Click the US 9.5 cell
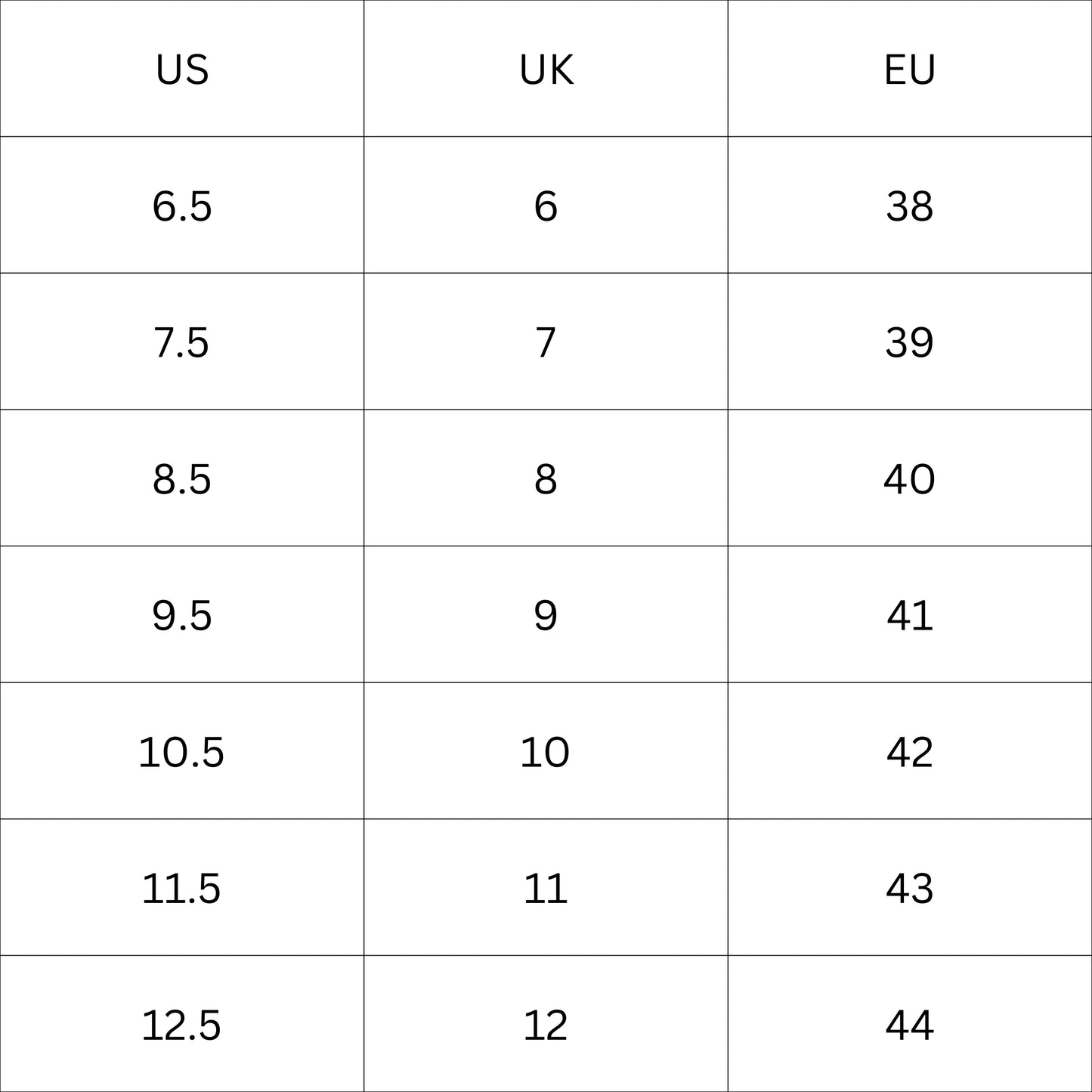The height and width of the screenshot is (1092, 1092). [182, 615]
